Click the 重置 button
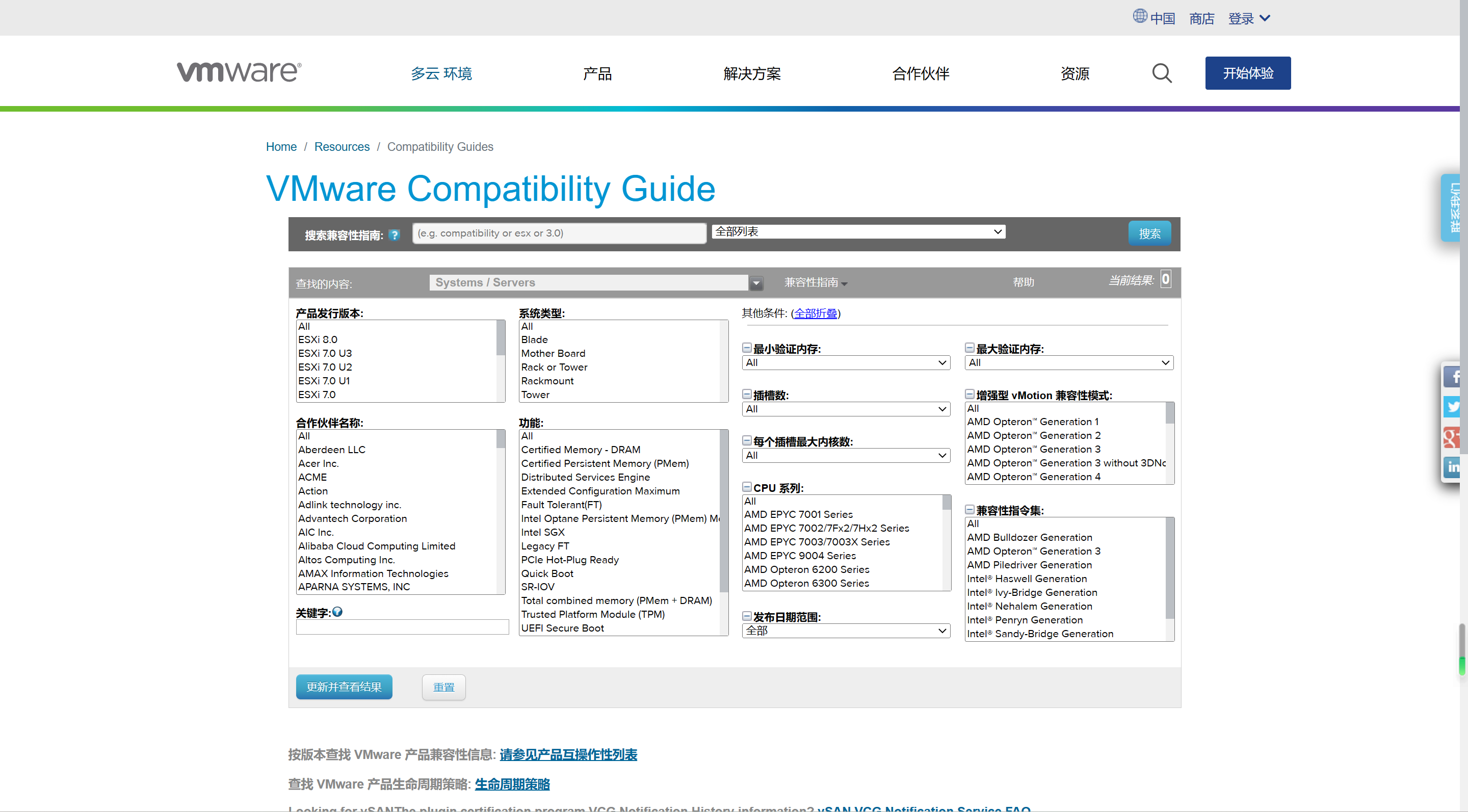This screenshot has width=1468, height=812. pyautogui.click(x=443, y=687)
